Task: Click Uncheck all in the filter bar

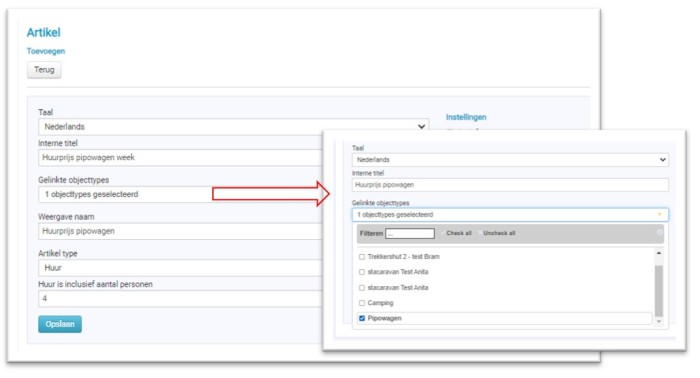Action: pos(499,233)
